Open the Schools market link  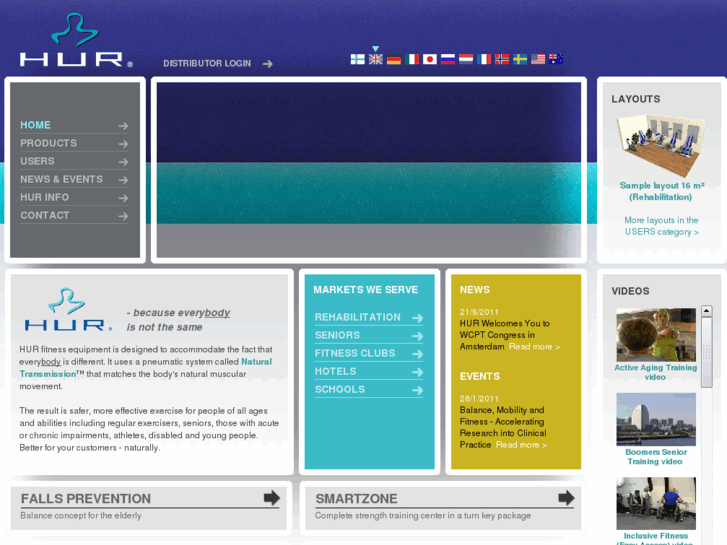pos(340,390)
